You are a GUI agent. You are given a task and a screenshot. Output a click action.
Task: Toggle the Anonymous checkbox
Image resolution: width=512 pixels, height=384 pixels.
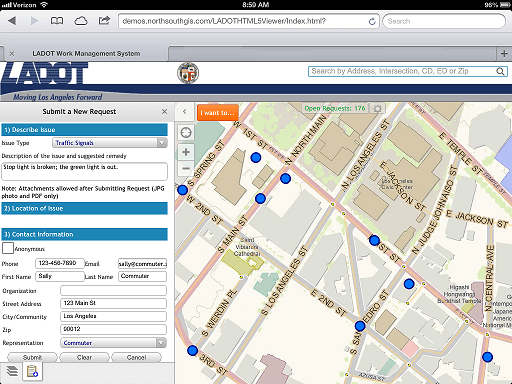pyautogui.click(x=8, y=248)
